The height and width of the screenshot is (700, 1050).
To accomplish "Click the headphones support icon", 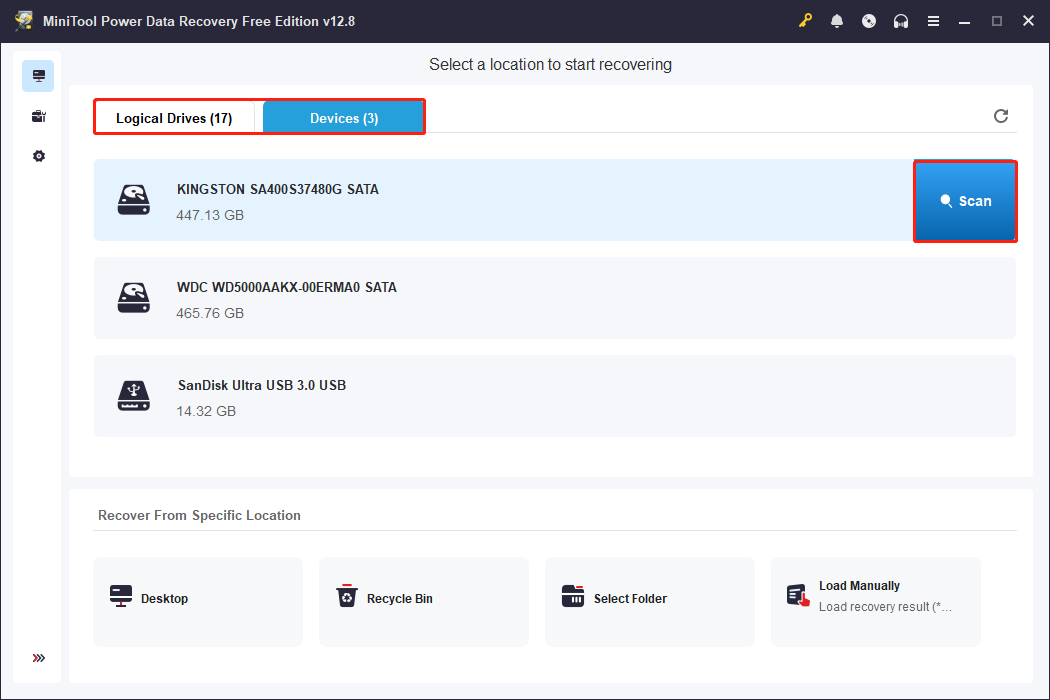I will tap(901, 21).
